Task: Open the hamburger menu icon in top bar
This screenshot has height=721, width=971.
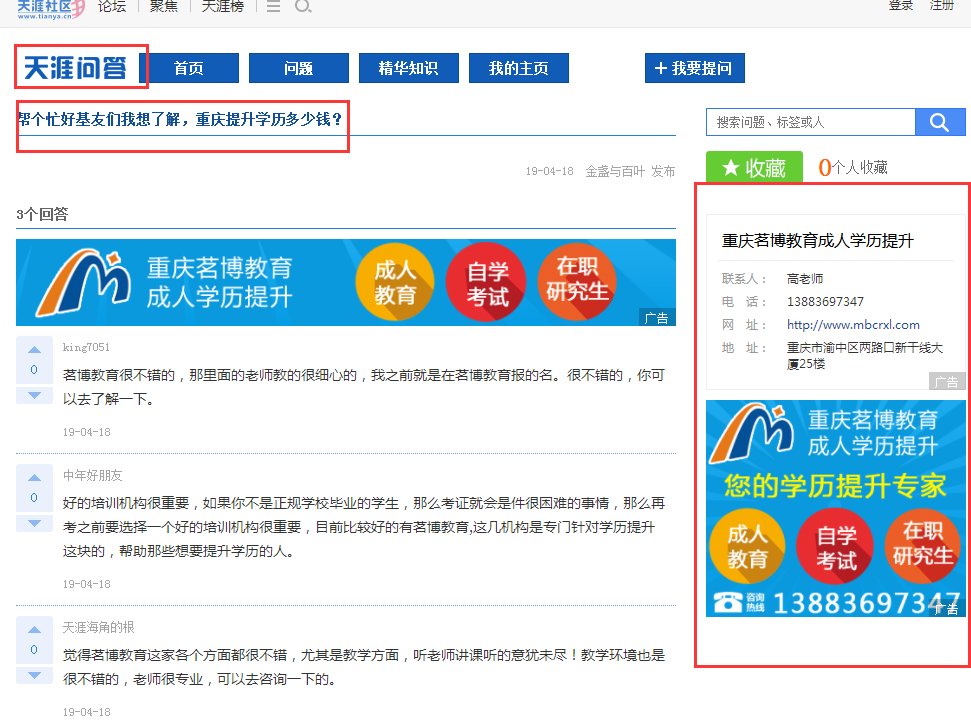Action: pos(273,6)
